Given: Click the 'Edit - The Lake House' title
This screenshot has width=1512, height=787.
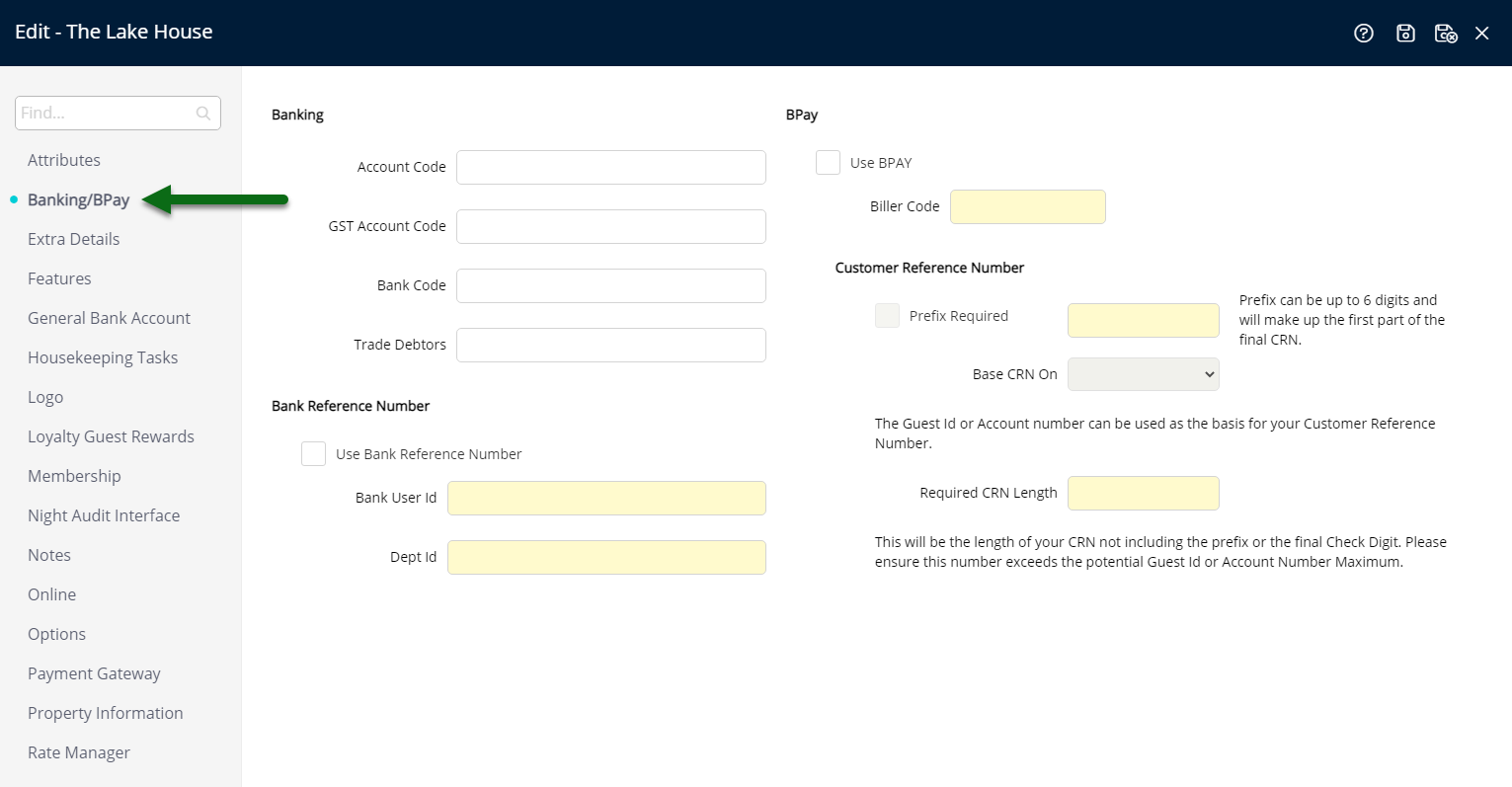Looking at the screenshot, I should click(114, 32).
